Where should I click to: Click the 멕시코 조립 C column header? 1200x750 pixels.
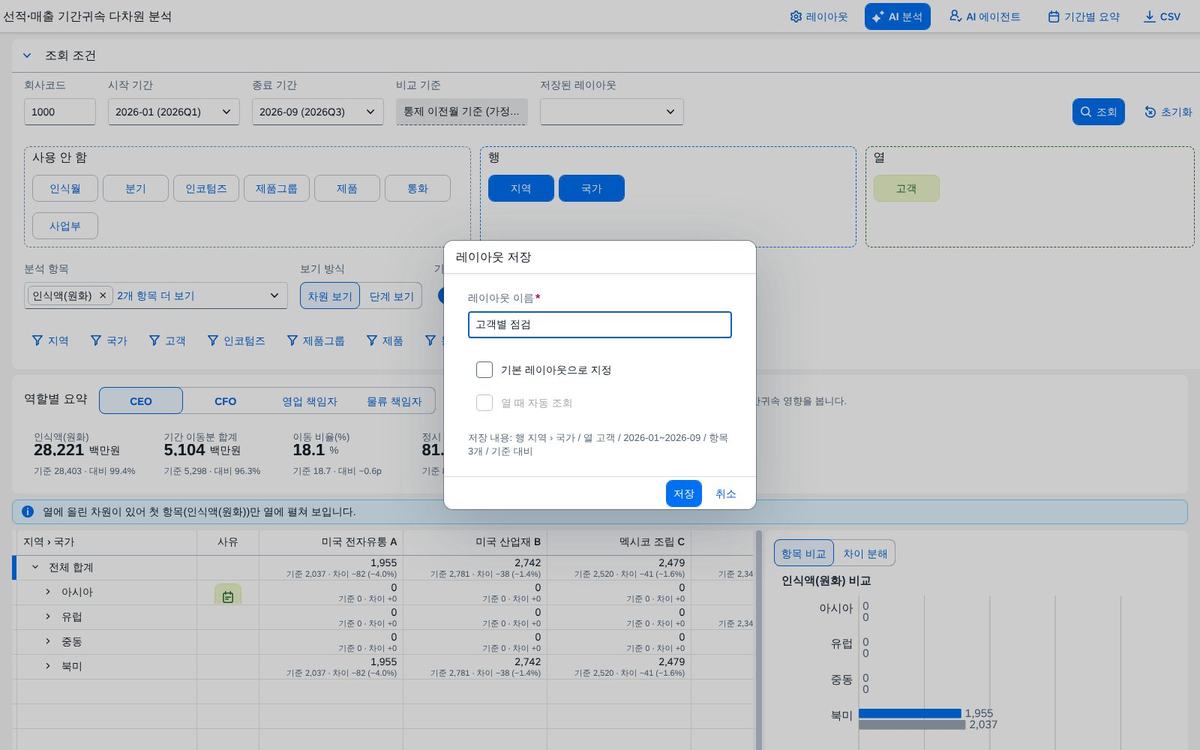point(619,542)
